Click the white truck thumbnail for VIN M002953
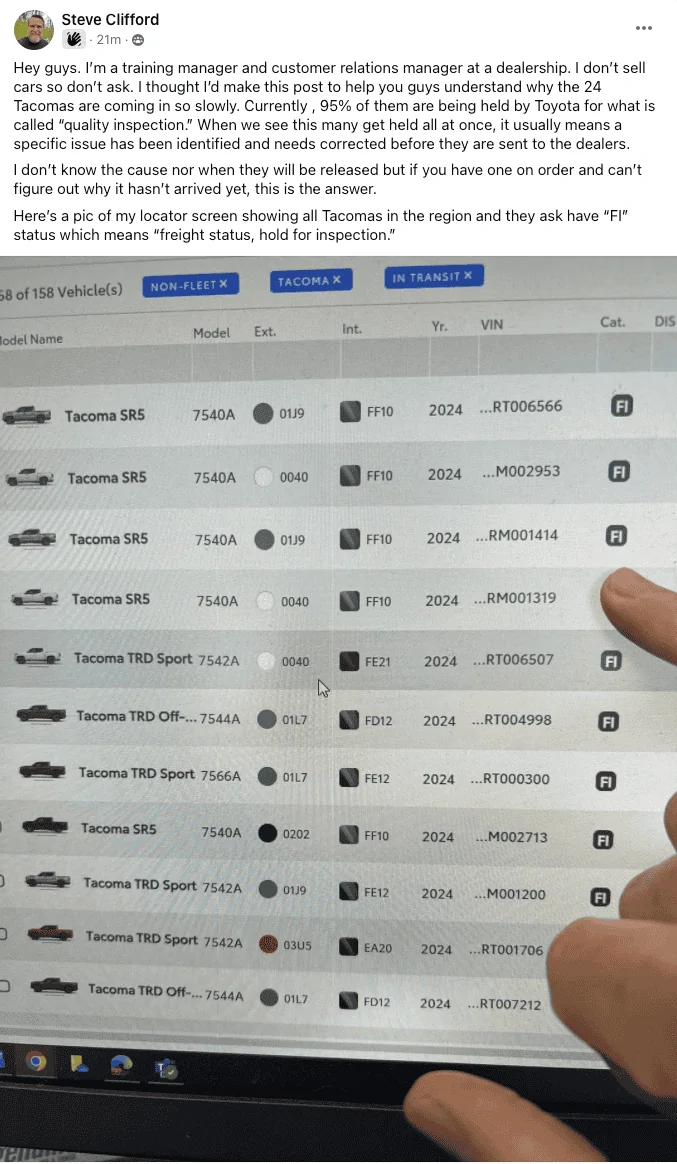 (30, 477)
